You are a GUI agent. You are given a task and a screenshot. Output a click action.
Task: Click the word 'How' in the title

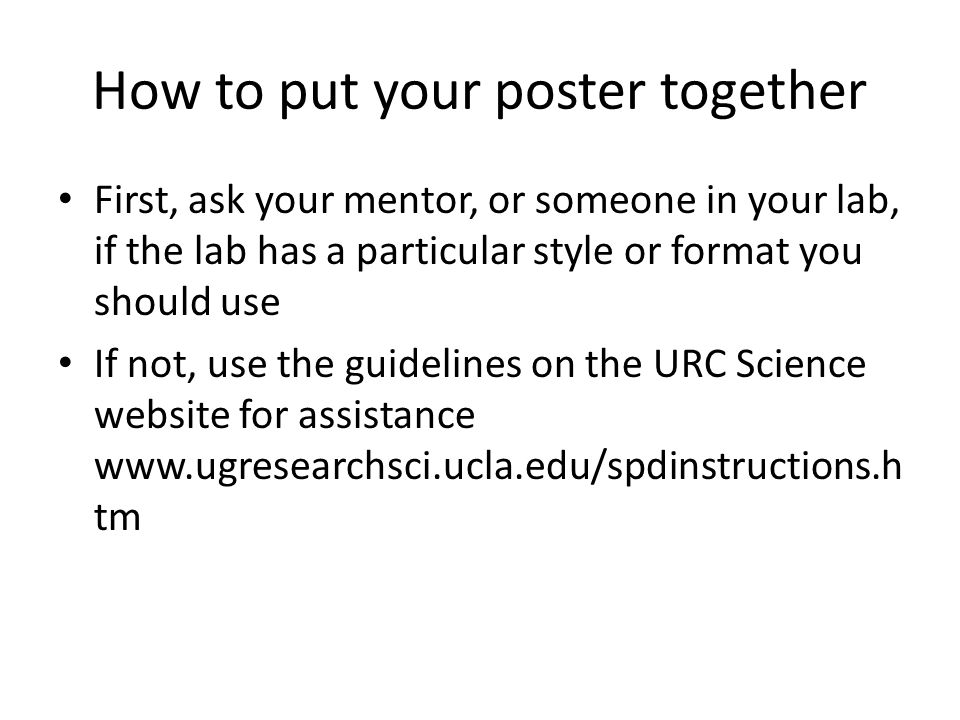coord(147,91)
